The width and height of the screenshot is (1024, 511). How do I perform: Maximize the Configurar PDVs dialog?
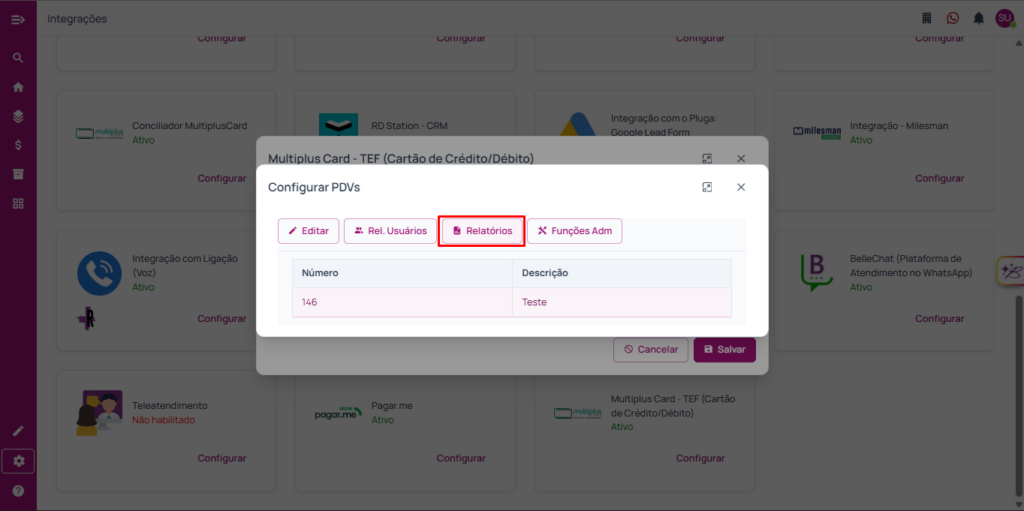click(707, 187)
